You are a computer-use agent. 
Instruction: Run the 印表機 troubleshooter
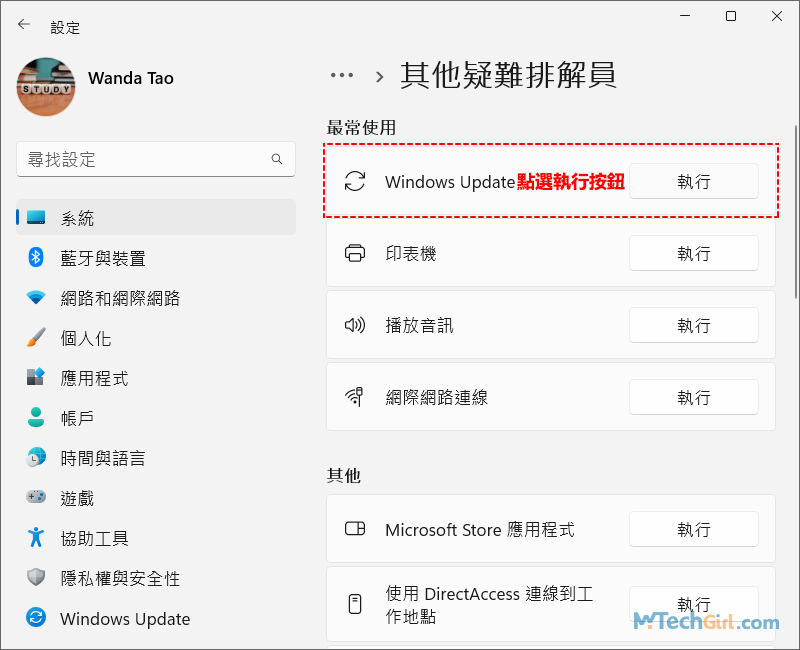click(x=693, y=254)
